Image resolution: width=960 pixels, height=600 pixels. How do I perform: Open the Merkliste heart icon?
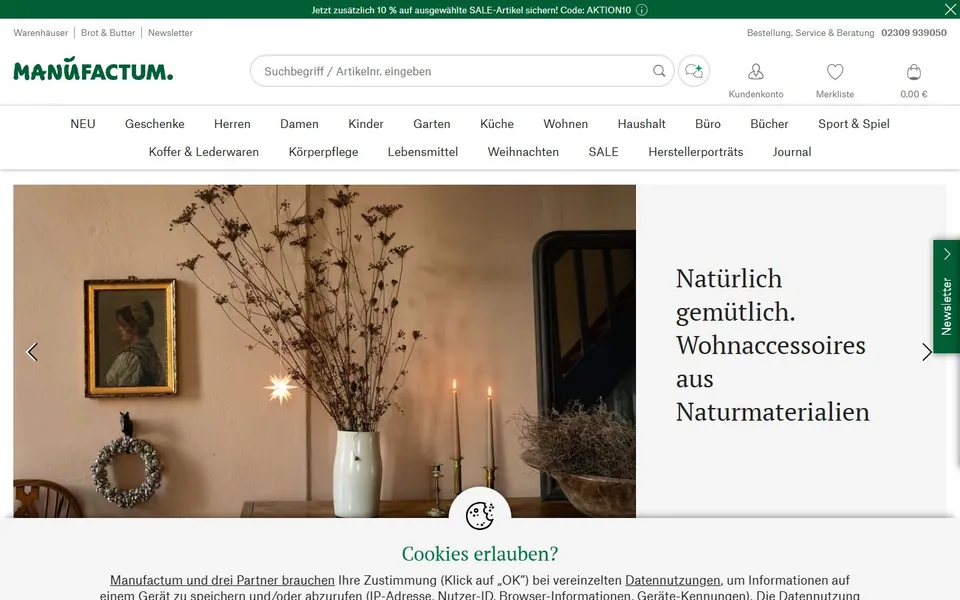835,72
